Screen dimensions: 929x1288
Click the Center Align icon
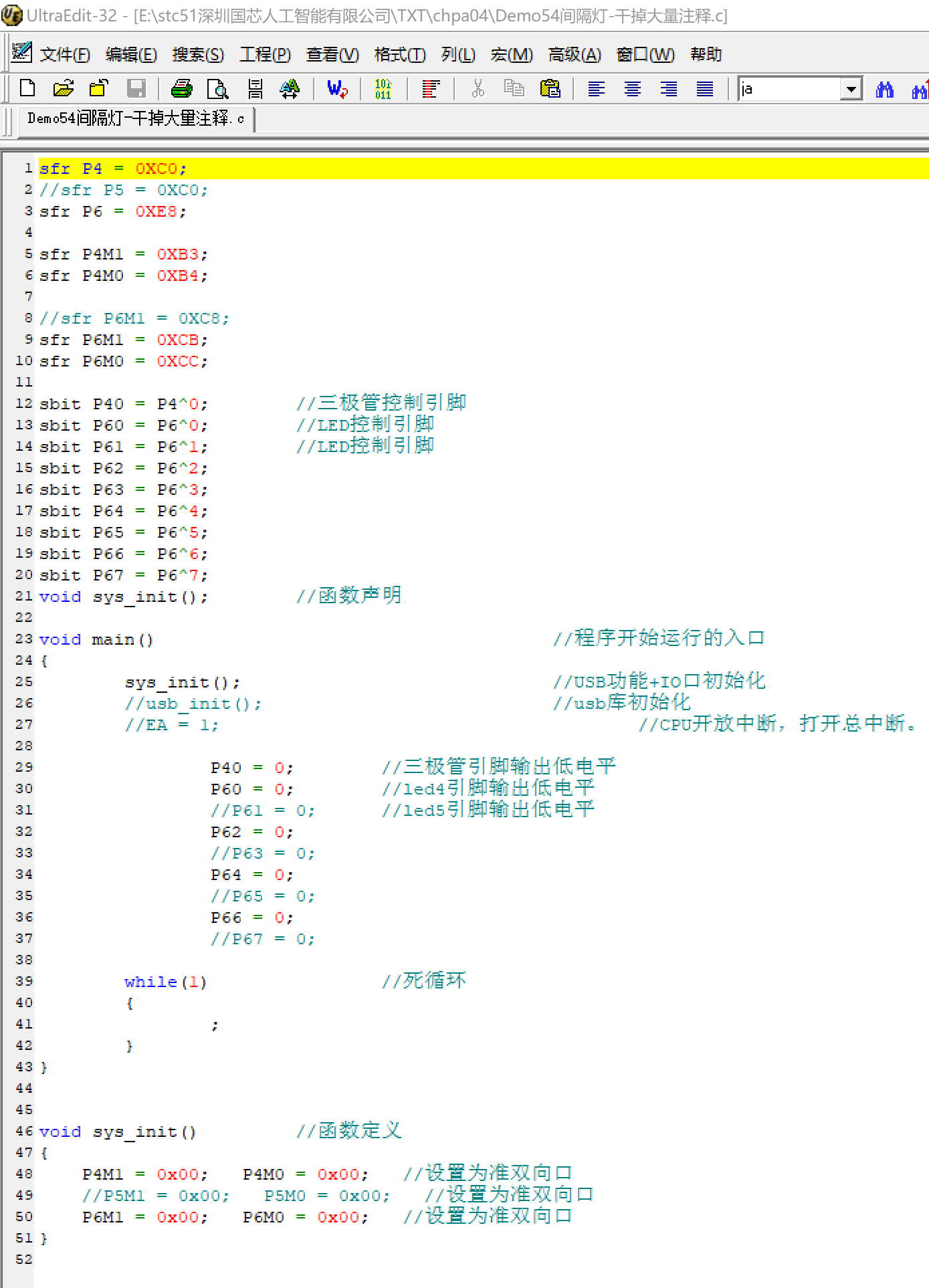(632, 88)
